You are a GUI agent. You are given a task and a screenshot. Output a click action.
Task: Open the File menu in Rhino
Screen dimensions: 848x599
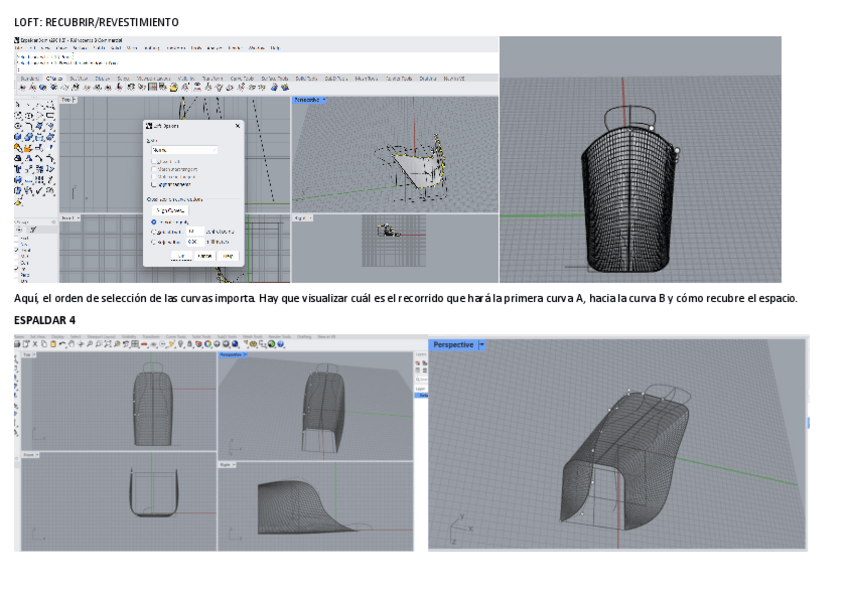(19, 47)
